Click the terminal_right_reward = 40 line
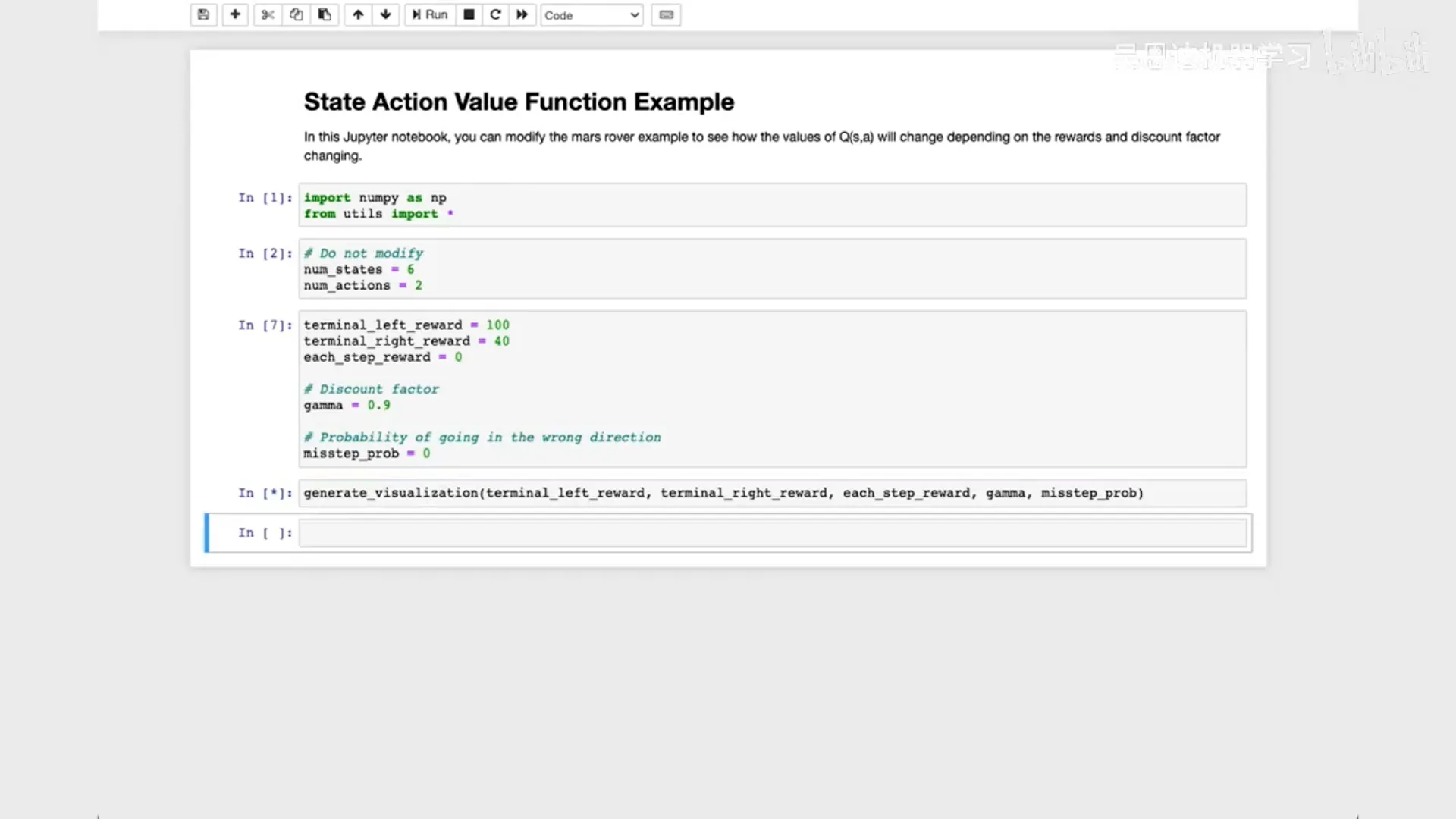1456x819 pixels. 406,341
